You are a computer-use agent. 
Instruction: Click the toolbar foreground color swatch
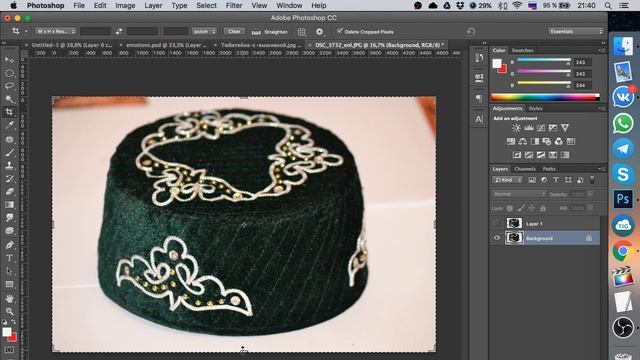point(7,332)
